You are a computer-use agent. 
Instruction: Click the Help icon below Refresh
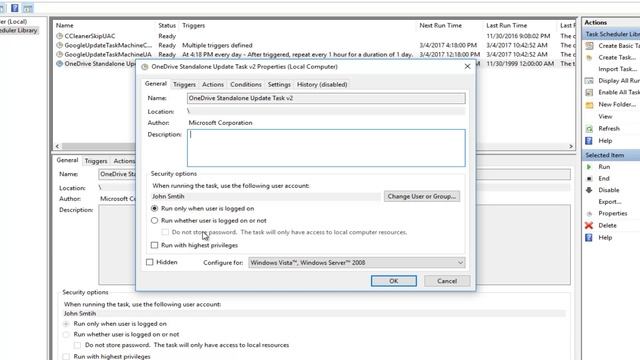[589, 141]
